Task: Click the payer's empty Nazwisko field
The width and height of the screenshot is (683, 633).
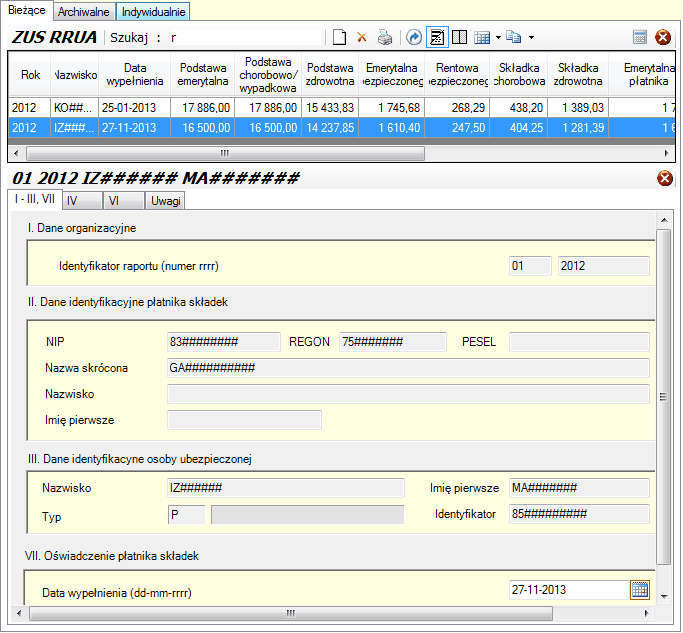Action: point(408,394)
